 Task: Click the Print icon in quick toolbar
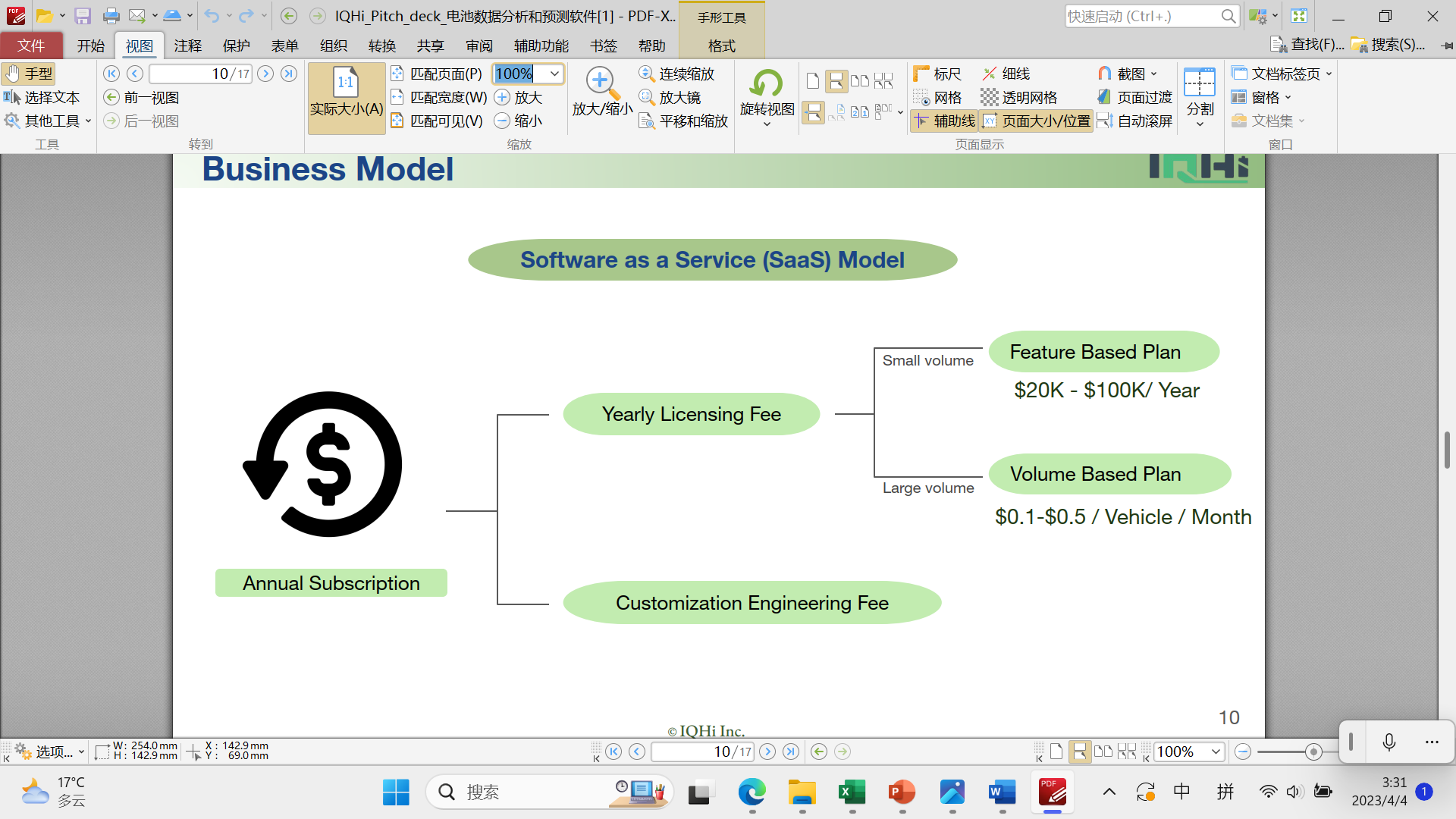click(111, 16)
